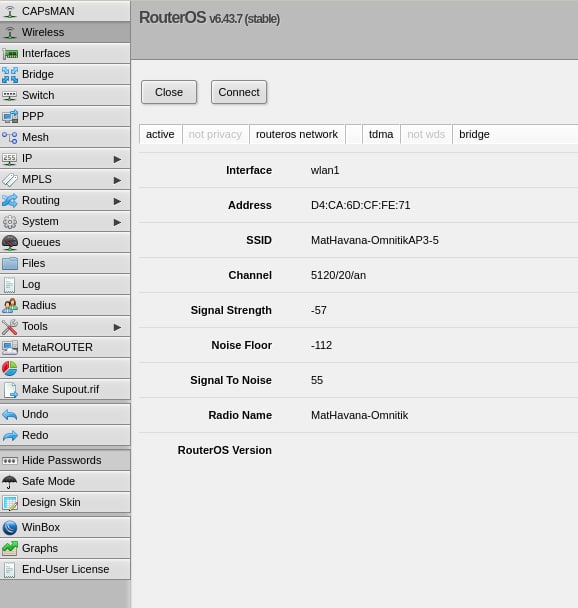Click the Signal Strength value -57
The image size is (578, 608).
click(319, 310)
